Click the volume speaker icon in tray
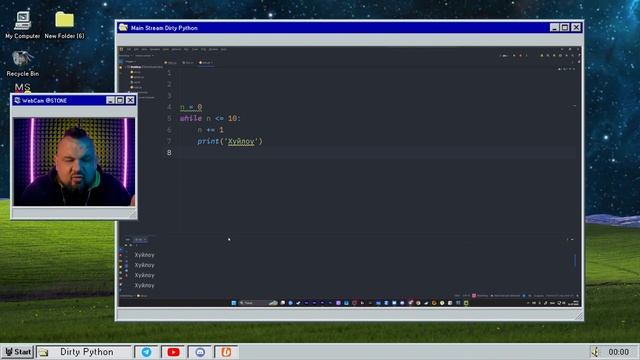 [x=596, y=351]
